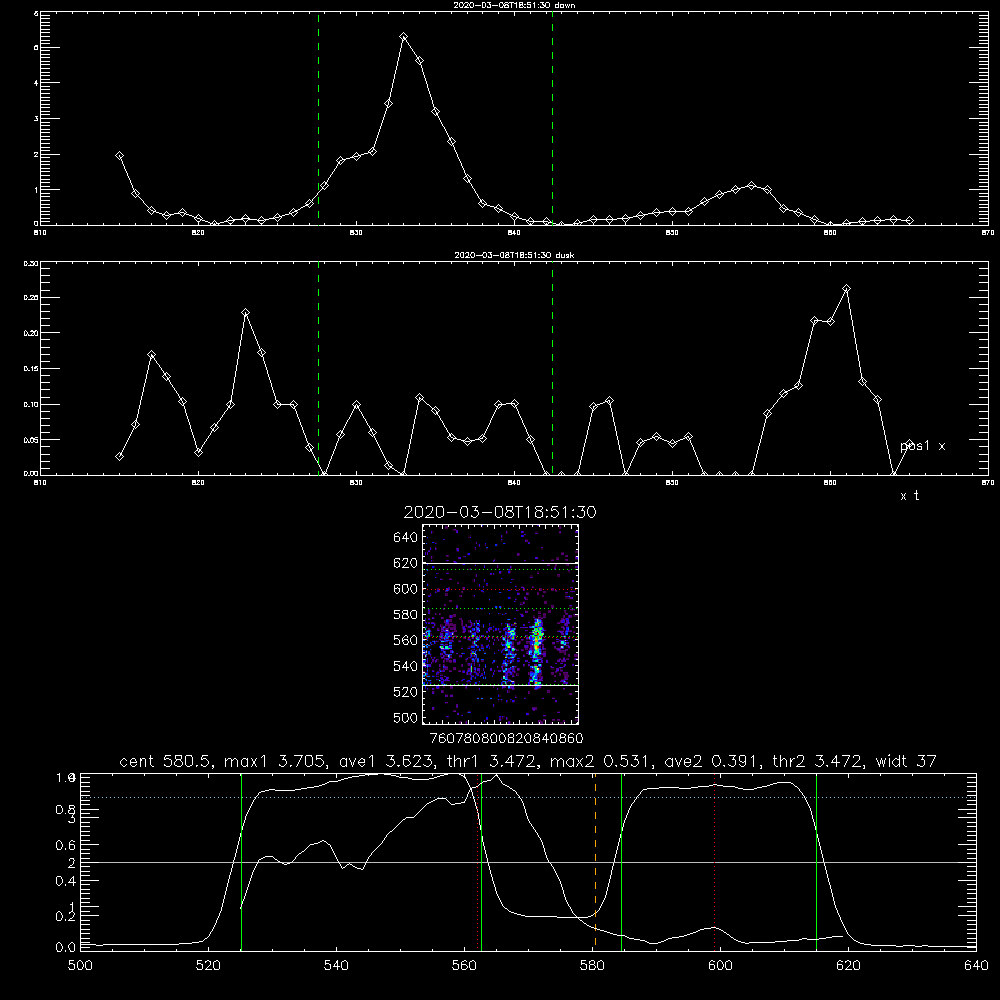Viewport: 1000px width, 1000px height.
Task: Click the green vertical line near 585 in bottom plot
Action: click(x=621, y=862)
